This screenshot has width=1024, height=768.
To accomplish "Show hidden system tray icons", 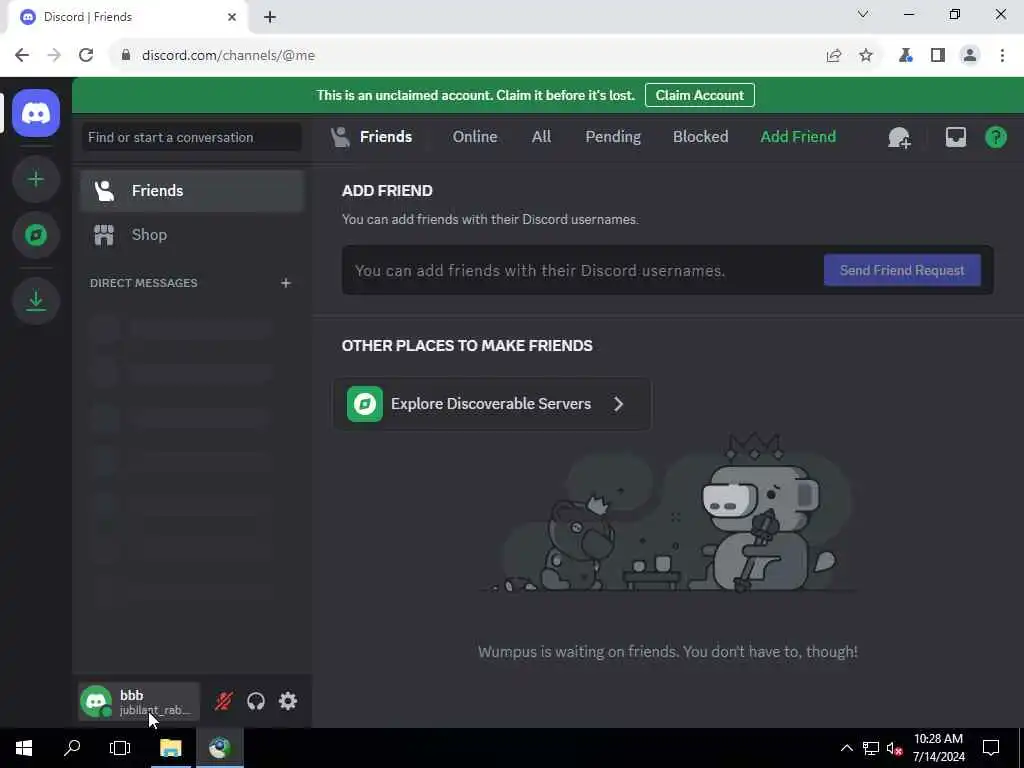I will click(x=846, y=748).
